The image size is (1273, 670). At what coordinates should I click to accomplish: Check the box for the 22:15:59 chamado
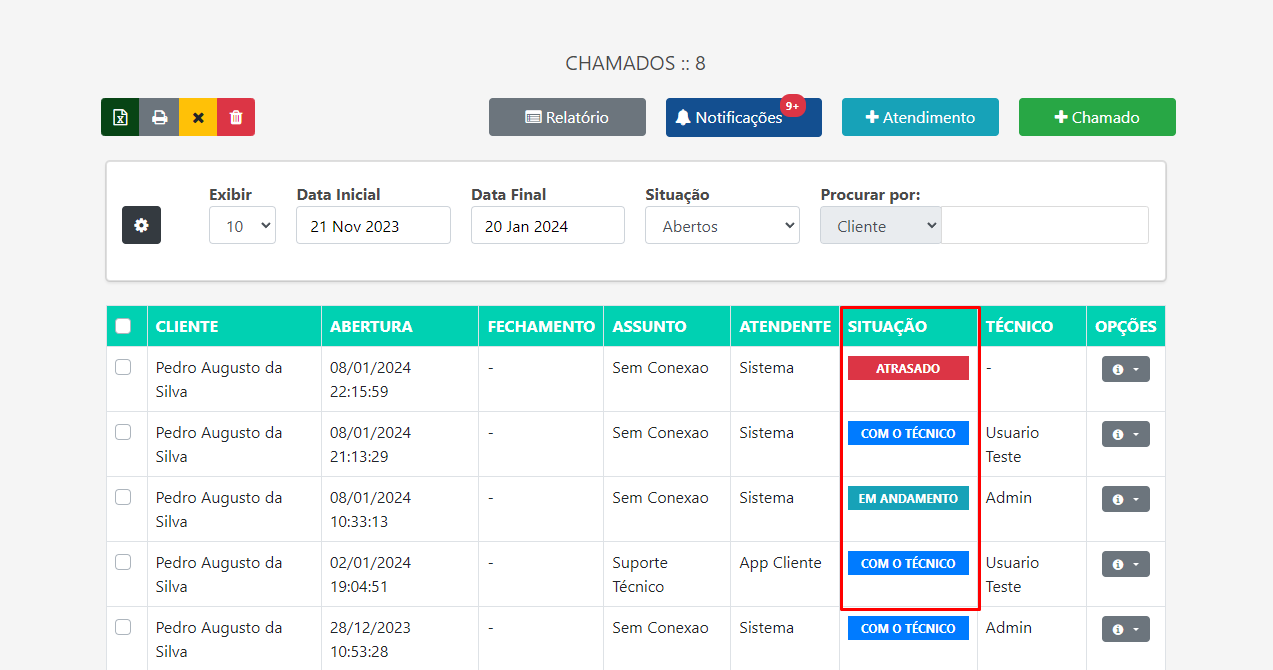123,367
